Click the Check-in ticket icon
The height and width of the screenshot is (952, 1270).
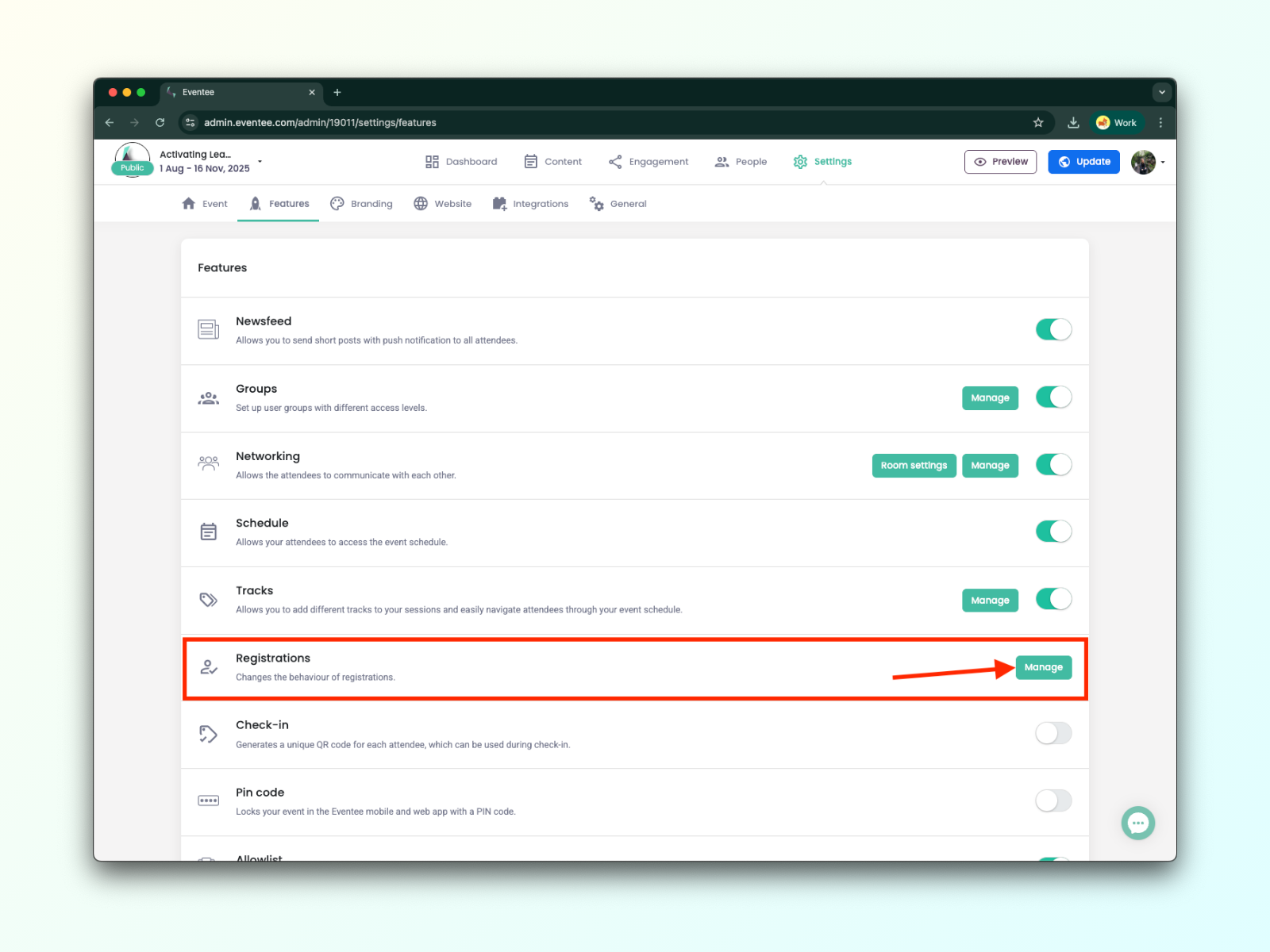click(208, 734)
